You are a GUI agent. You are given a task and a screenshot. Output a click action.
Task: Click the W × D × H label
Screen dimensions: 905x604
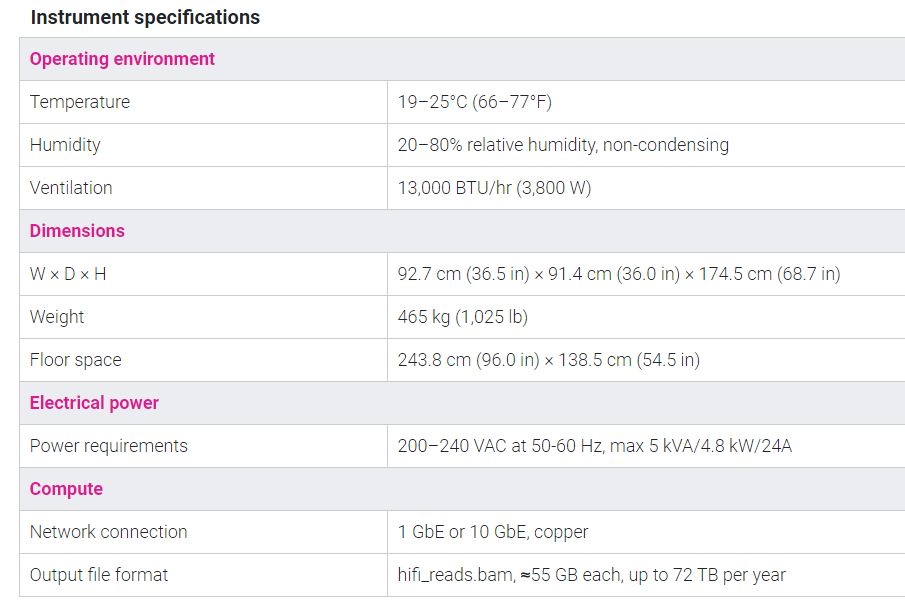(x=68, y=274)
